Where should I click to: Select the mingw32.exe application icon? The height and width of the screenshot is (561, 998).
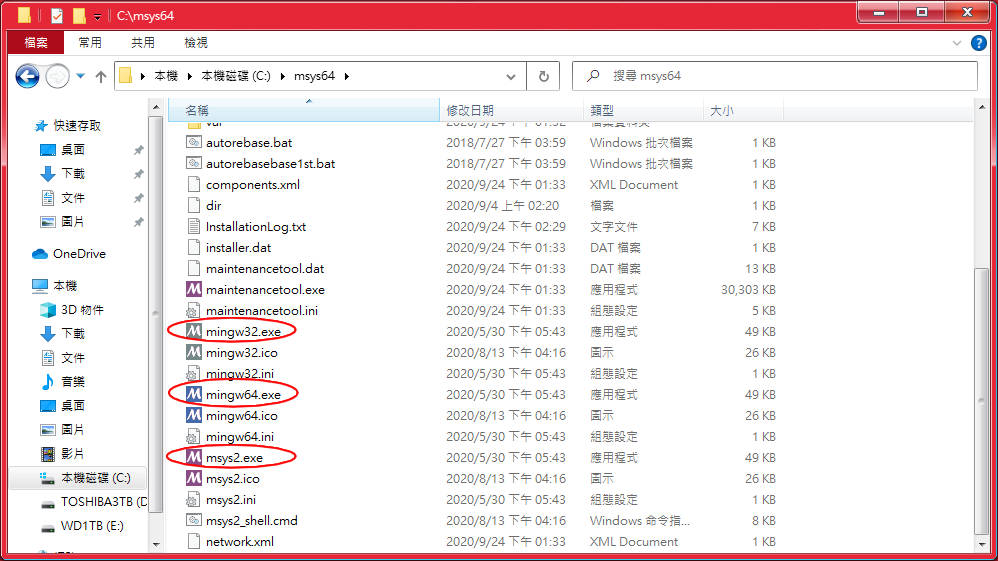coord(193,331)
